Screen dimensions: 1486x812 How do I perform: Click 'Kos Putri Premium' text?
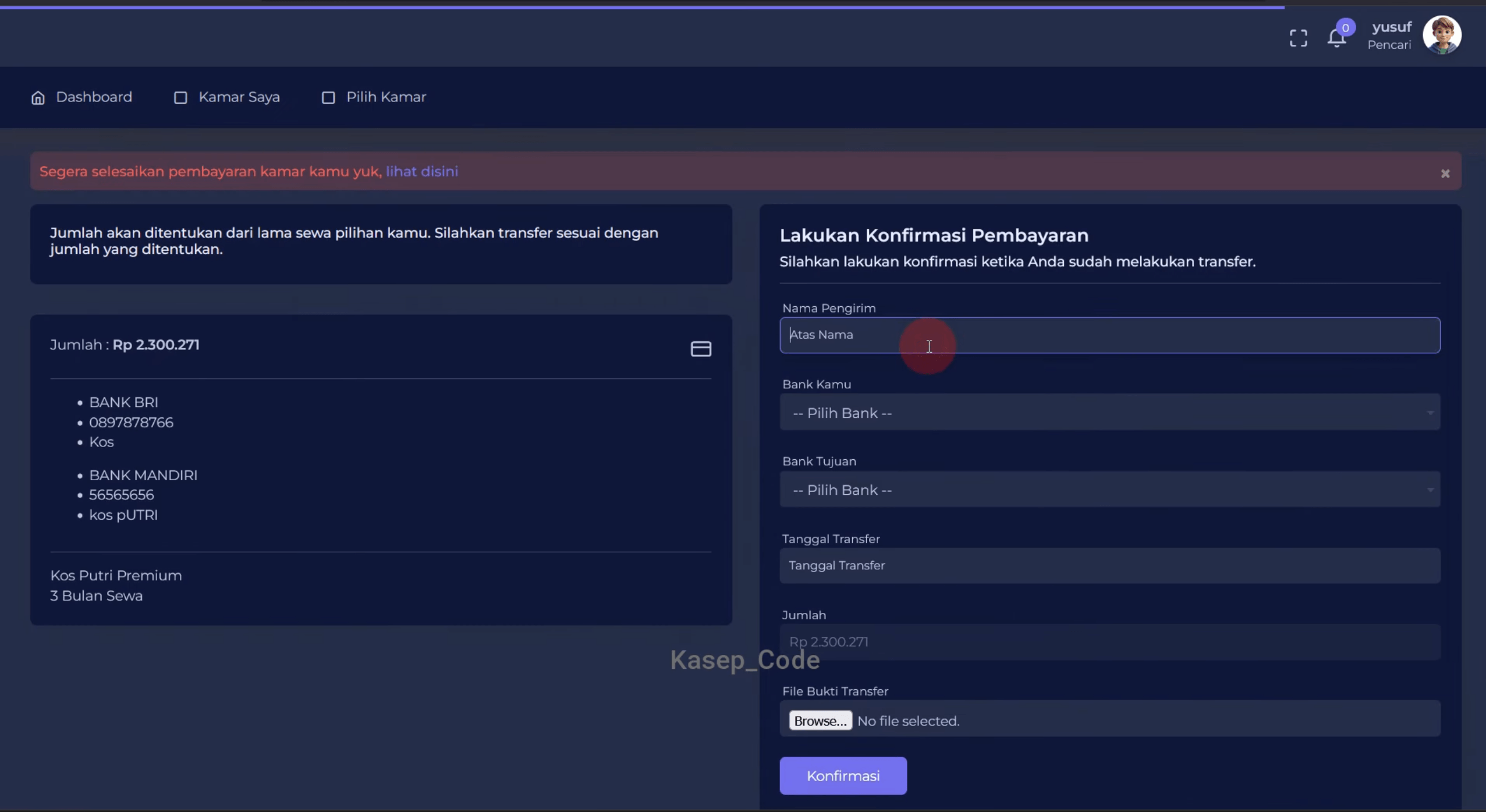[x=116, y=575]
